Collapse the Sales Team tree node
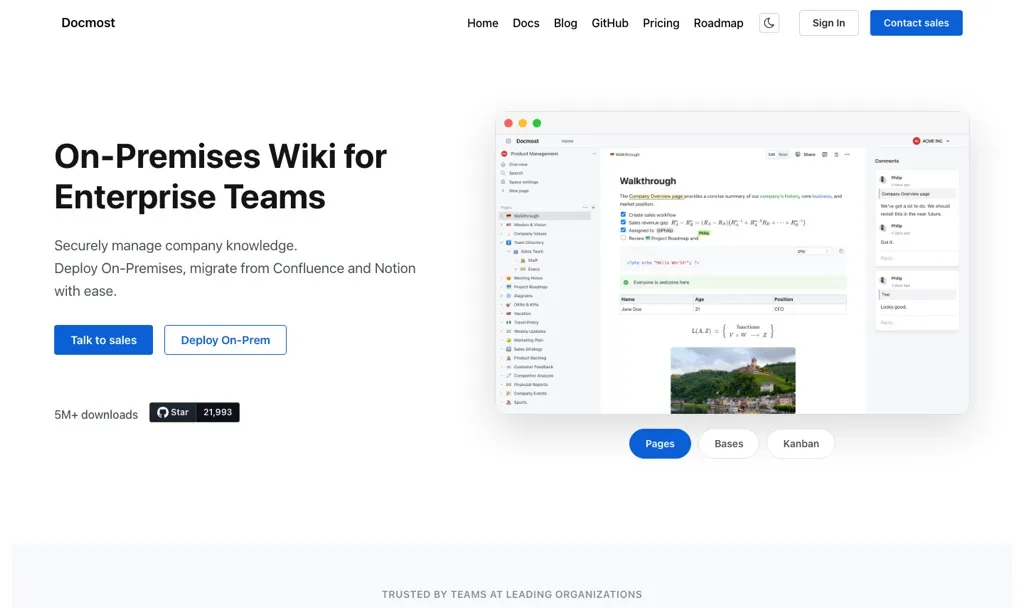 [509, 251]
